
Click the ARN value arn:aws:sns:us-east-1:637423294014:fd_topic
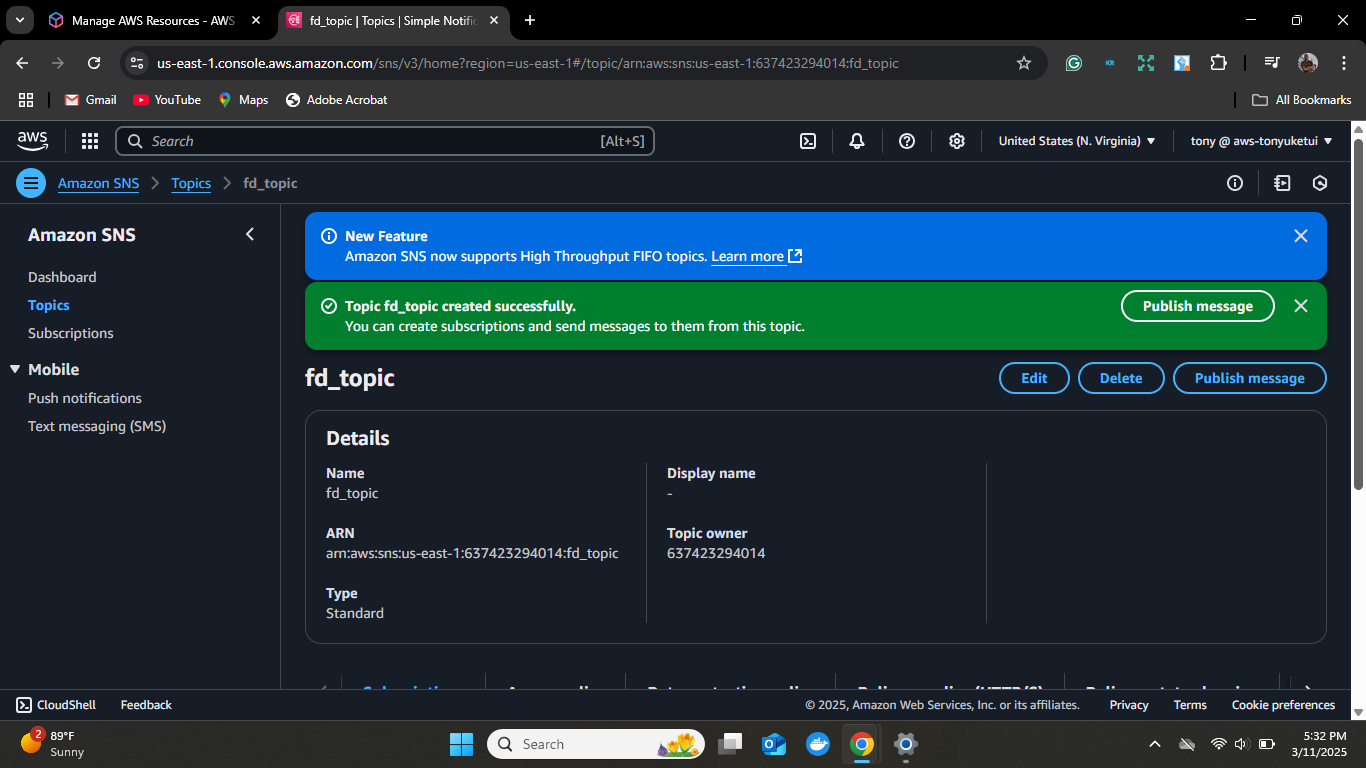(472, 553)
